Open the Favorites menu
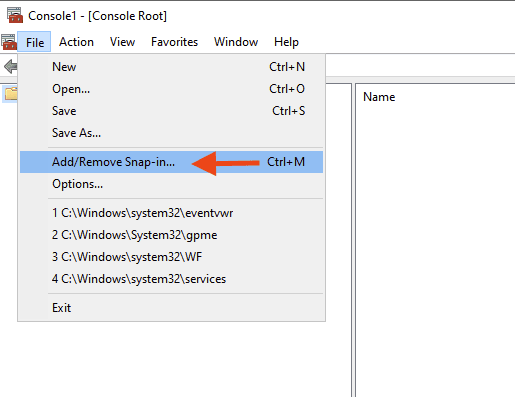The image size is (515, 397). click(174, 42)
